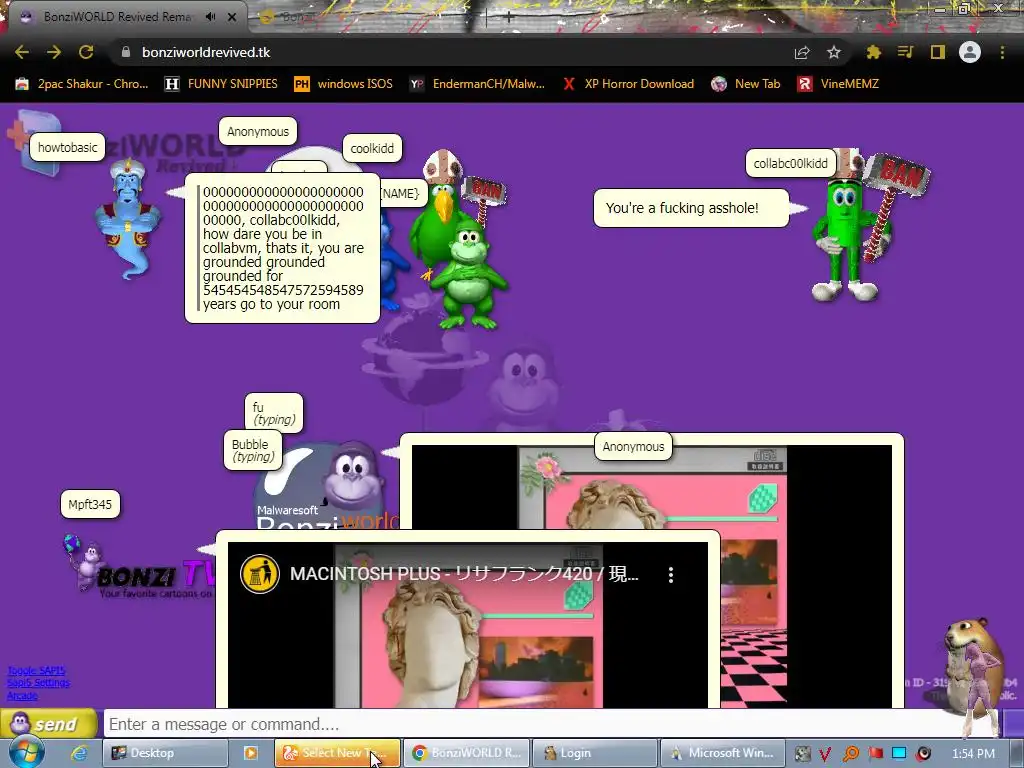Open the media player taskbar icon
Image resolution: width=1024 pixels, height=768 pixels.
click(x=251, y=753)
